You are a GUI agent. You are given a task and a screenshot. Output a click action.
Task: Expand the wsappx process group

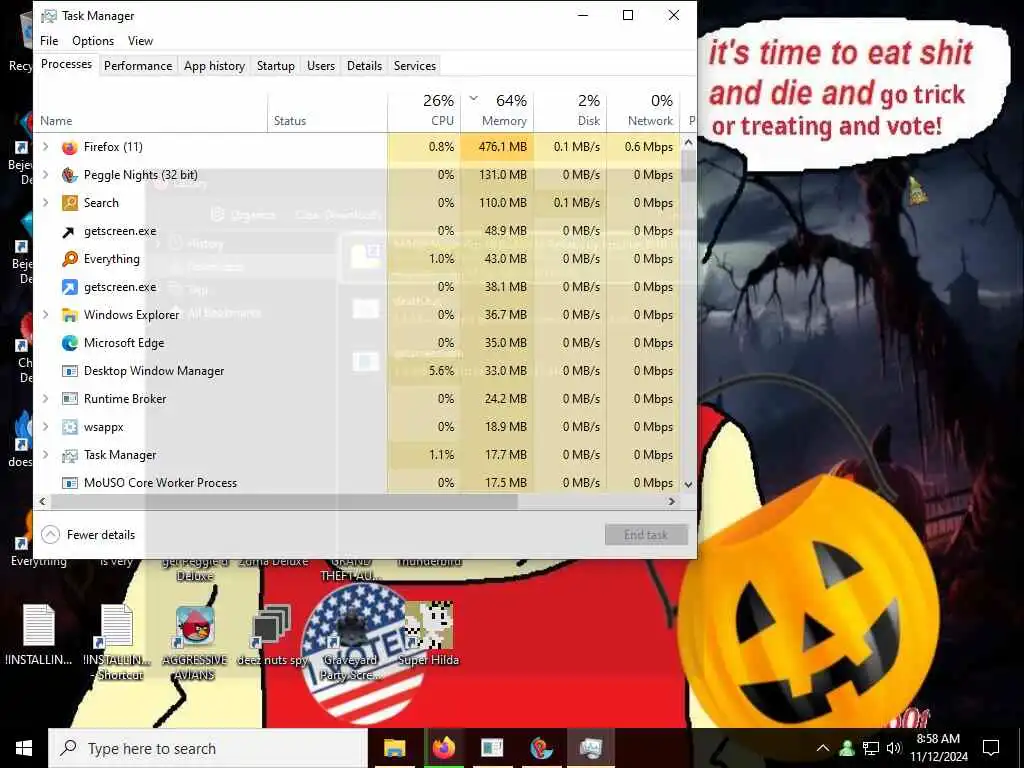coord(45,427)
